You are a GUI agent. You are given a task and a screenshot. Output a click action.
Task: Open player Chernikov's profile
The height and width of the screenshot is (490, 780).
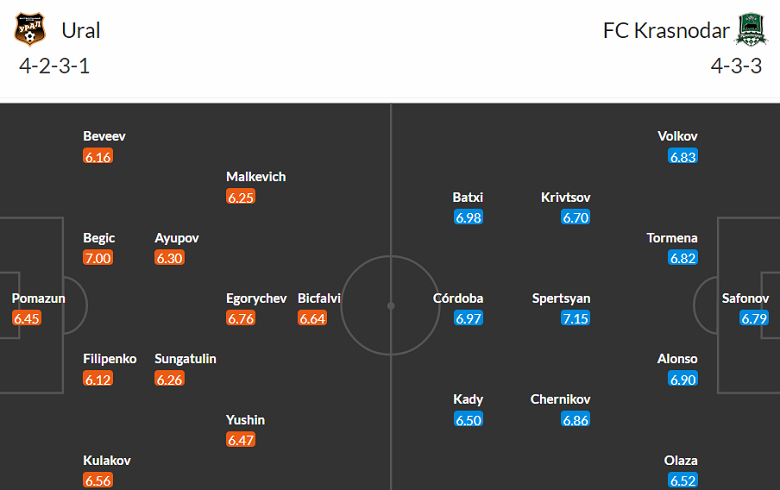[560, 399]
